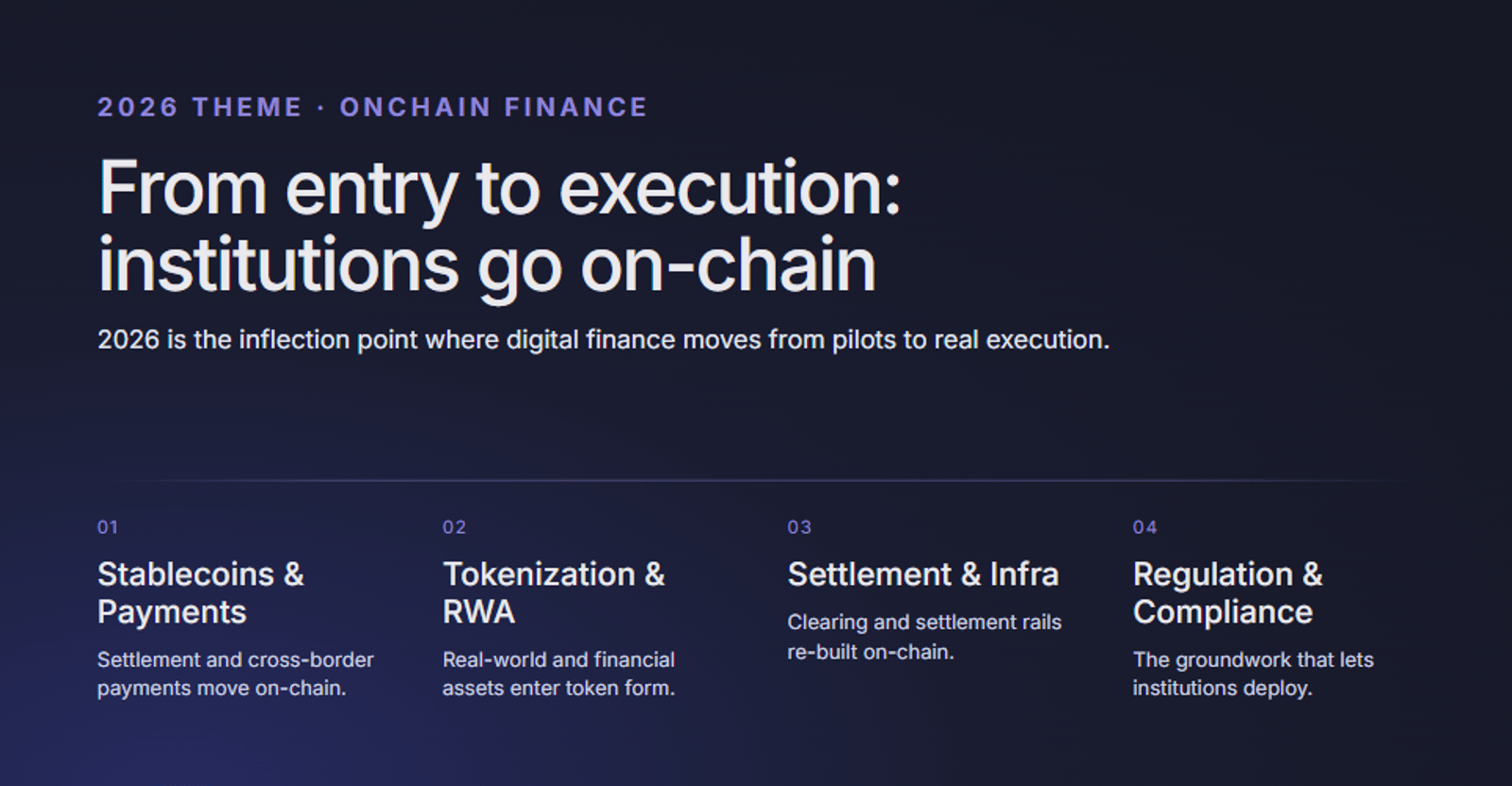Image resolution: width=1512 pixels, height=786 pixels.
Task: Select the inflection point subtitle sentence
Action: tap(603, 340)
